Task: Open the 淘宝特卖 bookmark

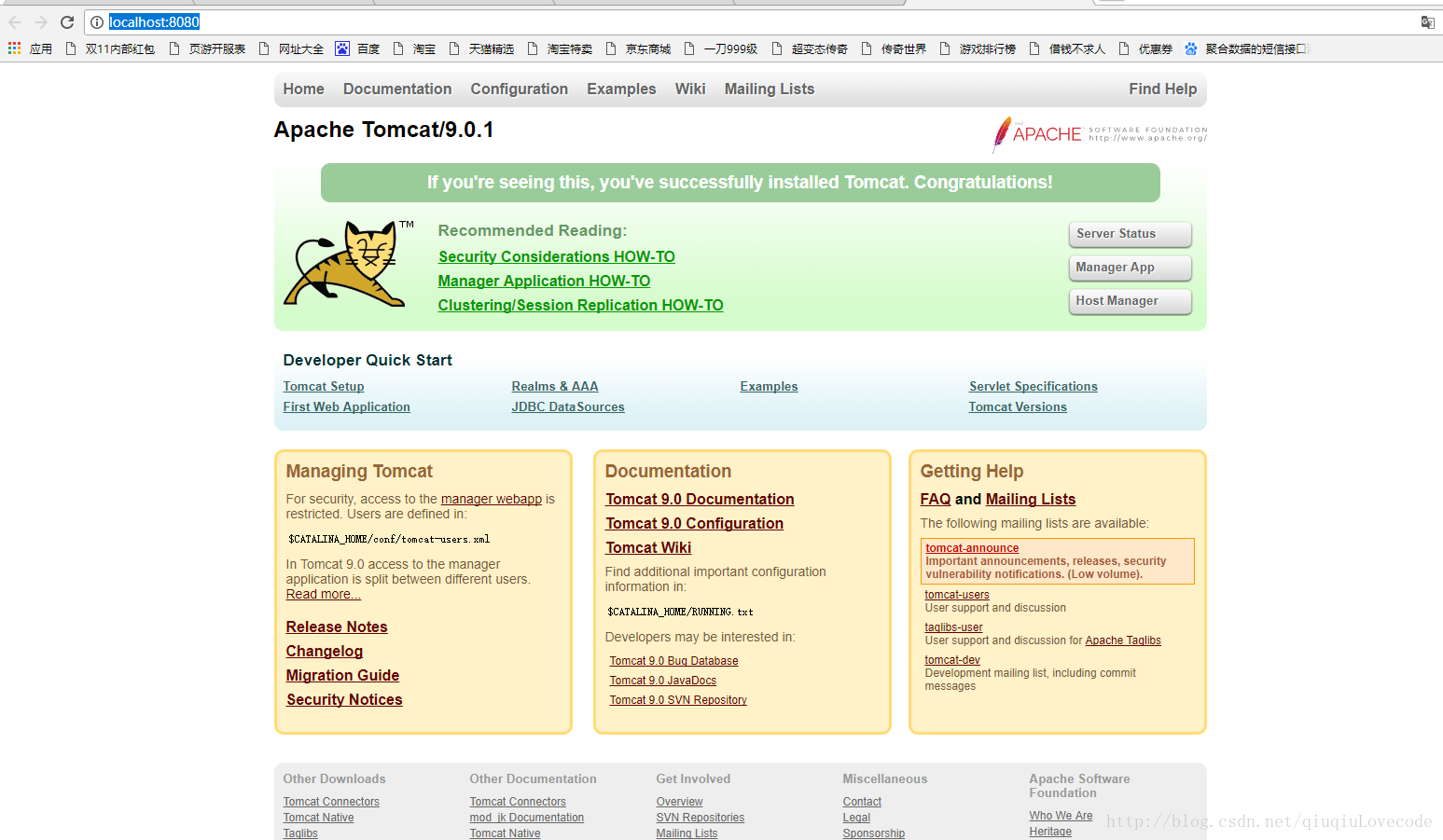Action: click(560, 48)
